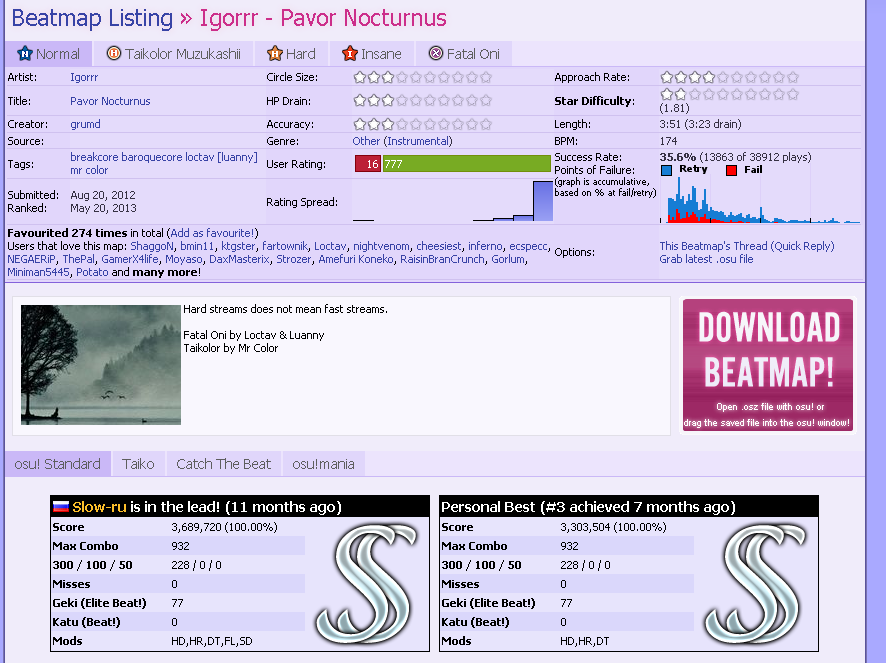This screenshot has height=663, width=886.
Task: Click the Quick Reply link
Action: click(x=802, y=246)
